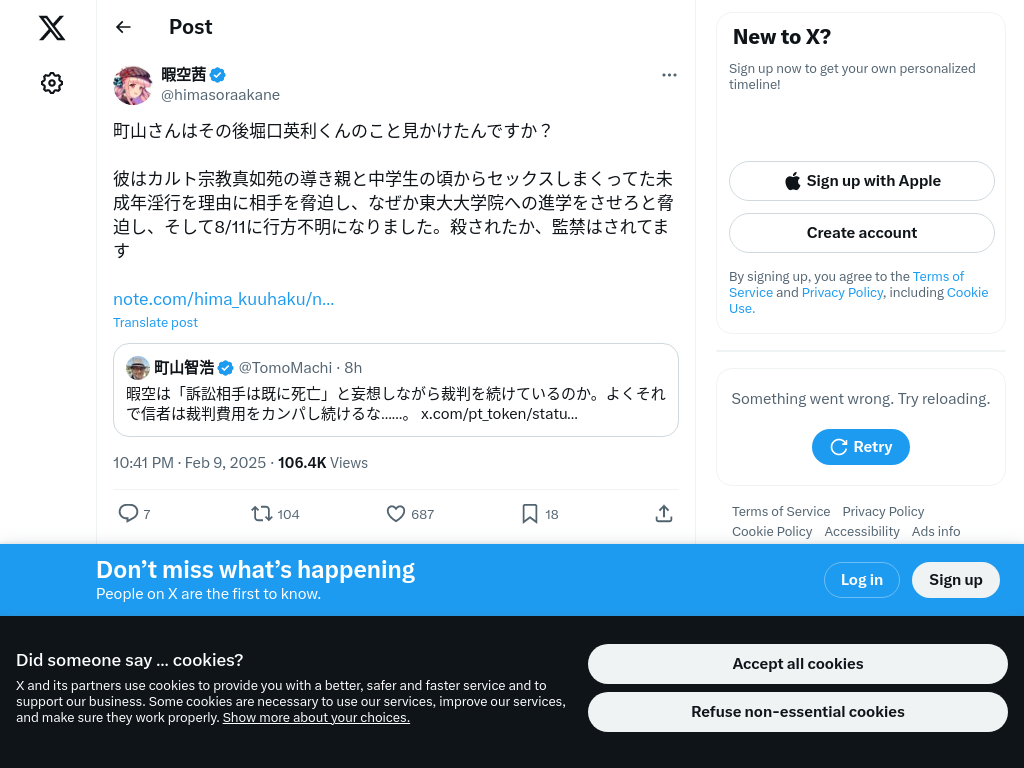The width and height of the screenshot is (1024, 768).
Task: Open the note.com/hima_kuuhaku link
Action: click(223, 299)
